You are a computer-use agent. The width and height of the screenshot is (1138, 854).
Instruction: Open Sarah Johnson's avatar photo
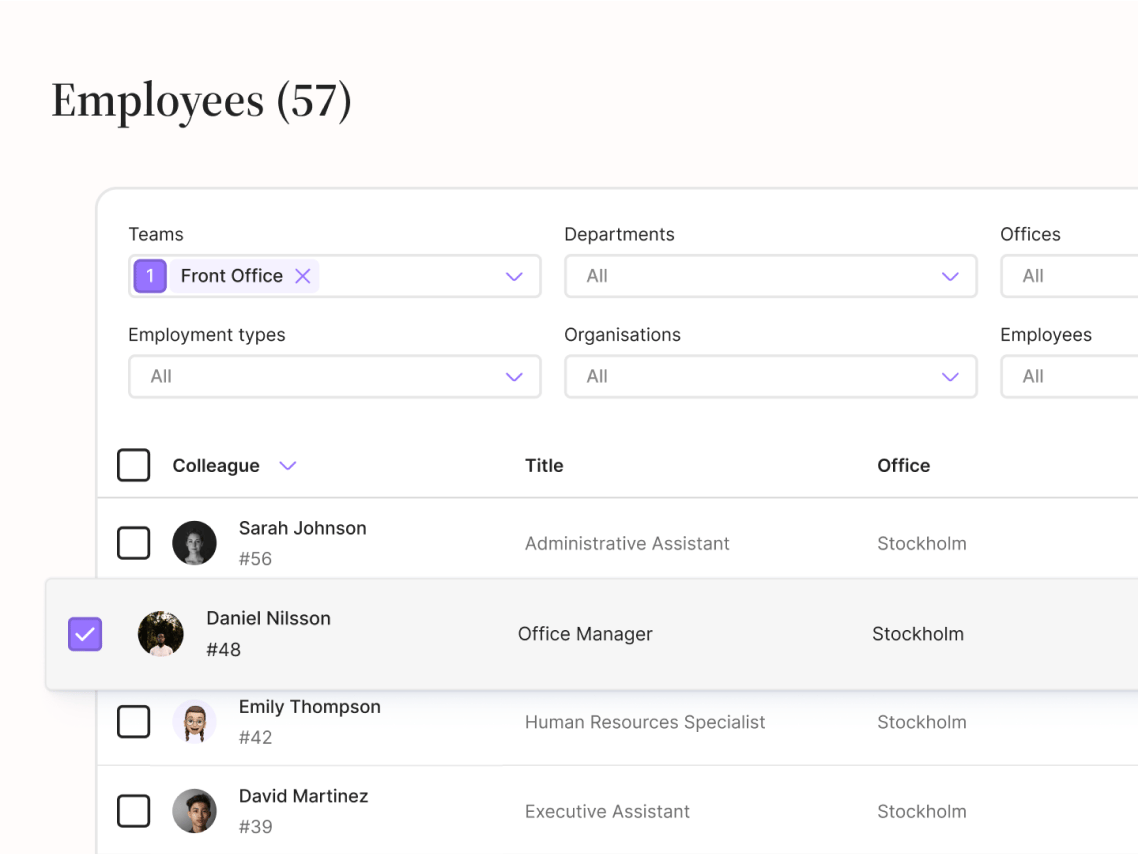[x=194, y=543]
